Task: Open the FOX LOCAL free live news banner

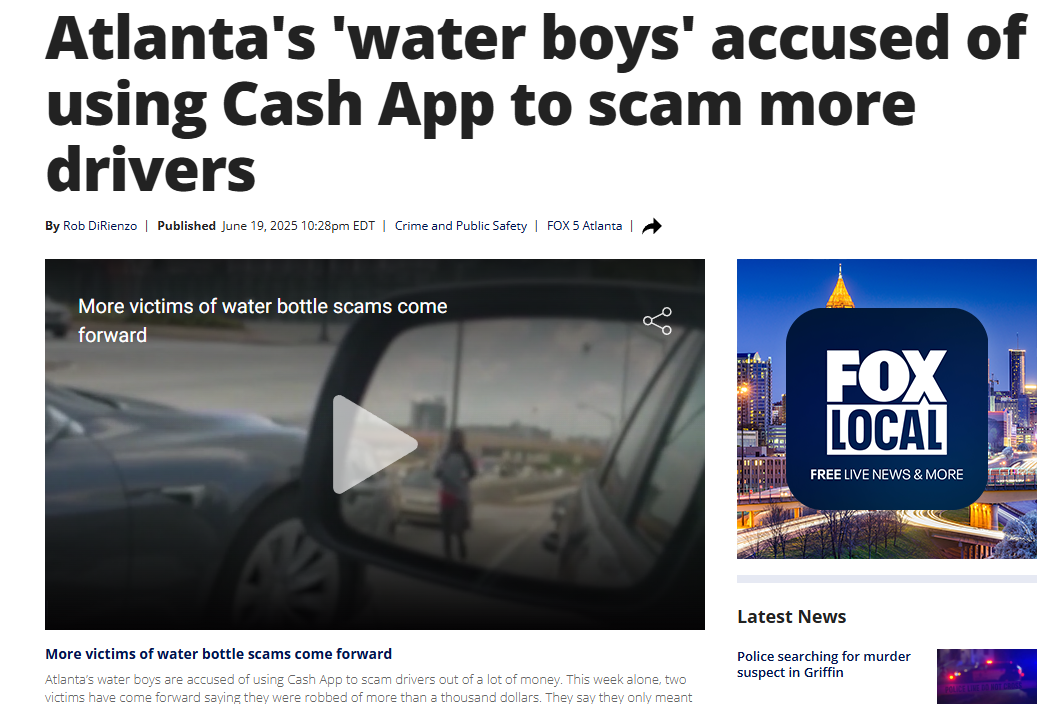Action: click(886, 408)
